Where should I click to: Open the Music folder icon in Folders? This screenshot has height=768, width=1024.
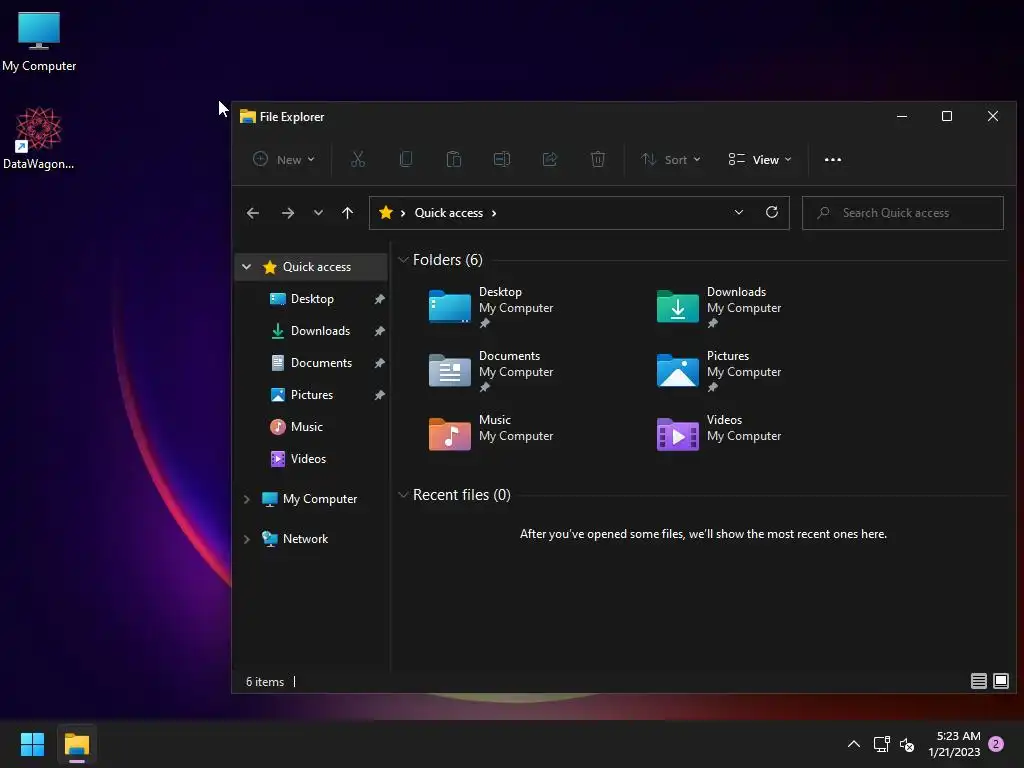click(449, 434)
